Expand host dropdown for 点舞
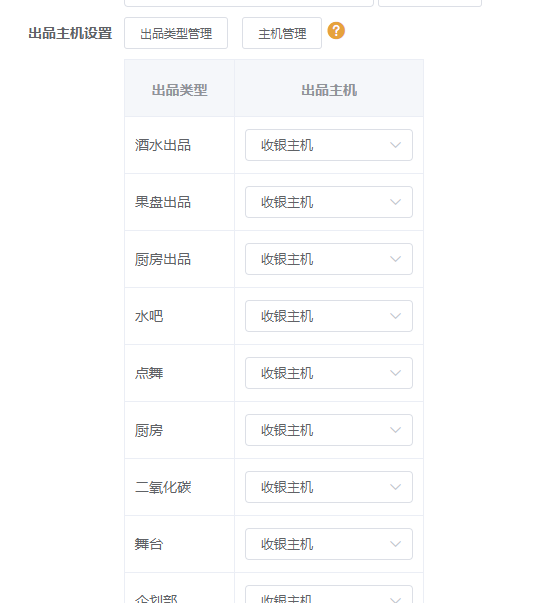Viewport: 535px width, 603px height. 329,373
